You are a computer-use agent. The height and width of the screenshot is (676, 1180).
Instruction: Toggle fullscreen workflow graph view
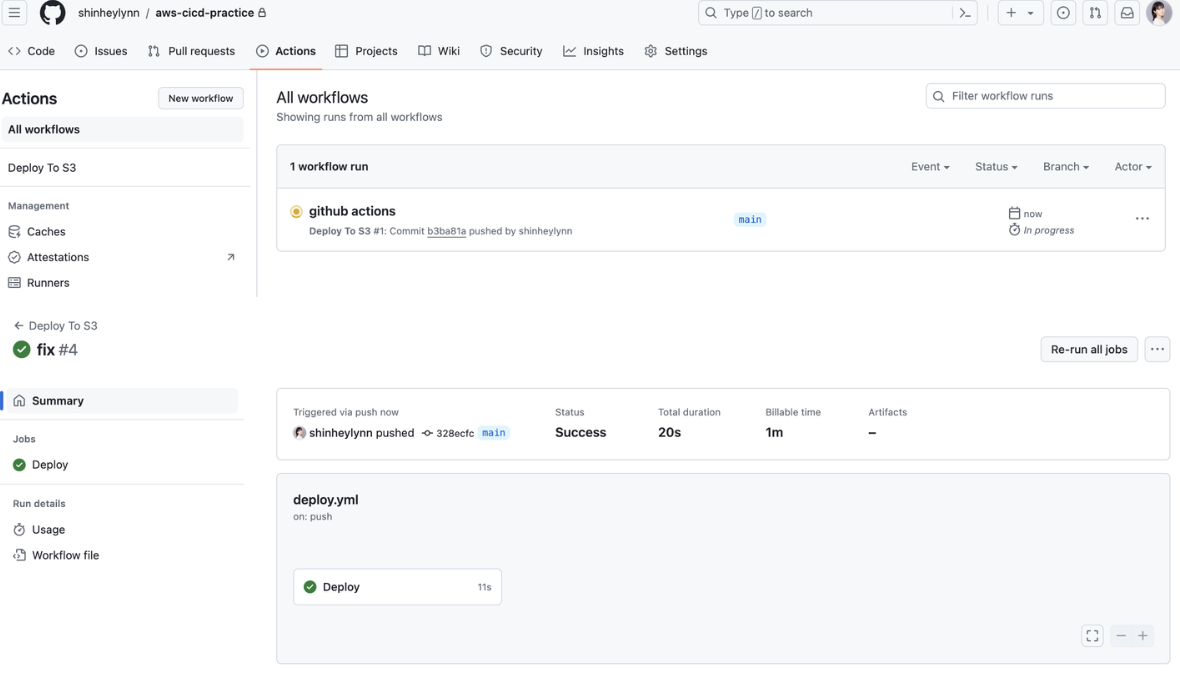tap(1092, 636)
